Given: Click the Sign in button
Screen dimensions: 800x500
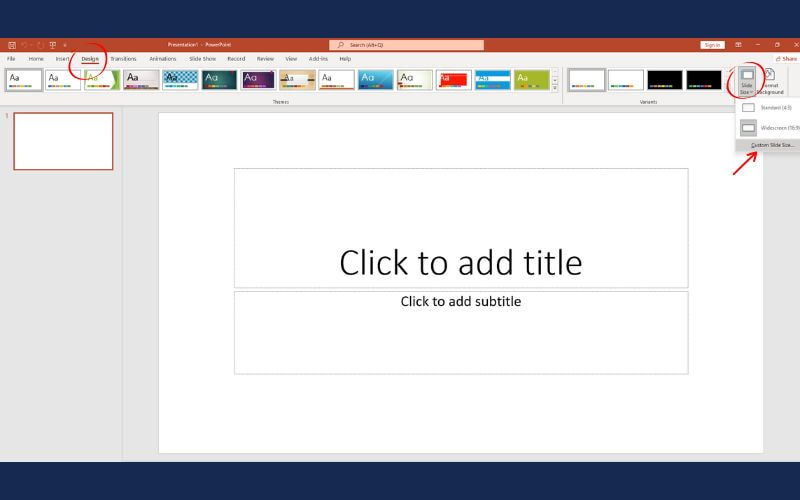Looking at the screenshot, I should point(711,45).
